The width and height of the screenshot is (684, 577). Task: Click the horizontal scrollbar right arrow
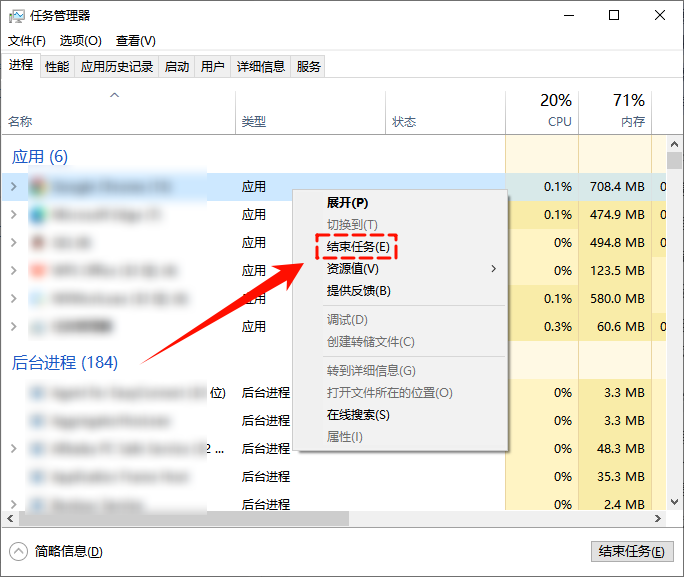pos(657,518)
